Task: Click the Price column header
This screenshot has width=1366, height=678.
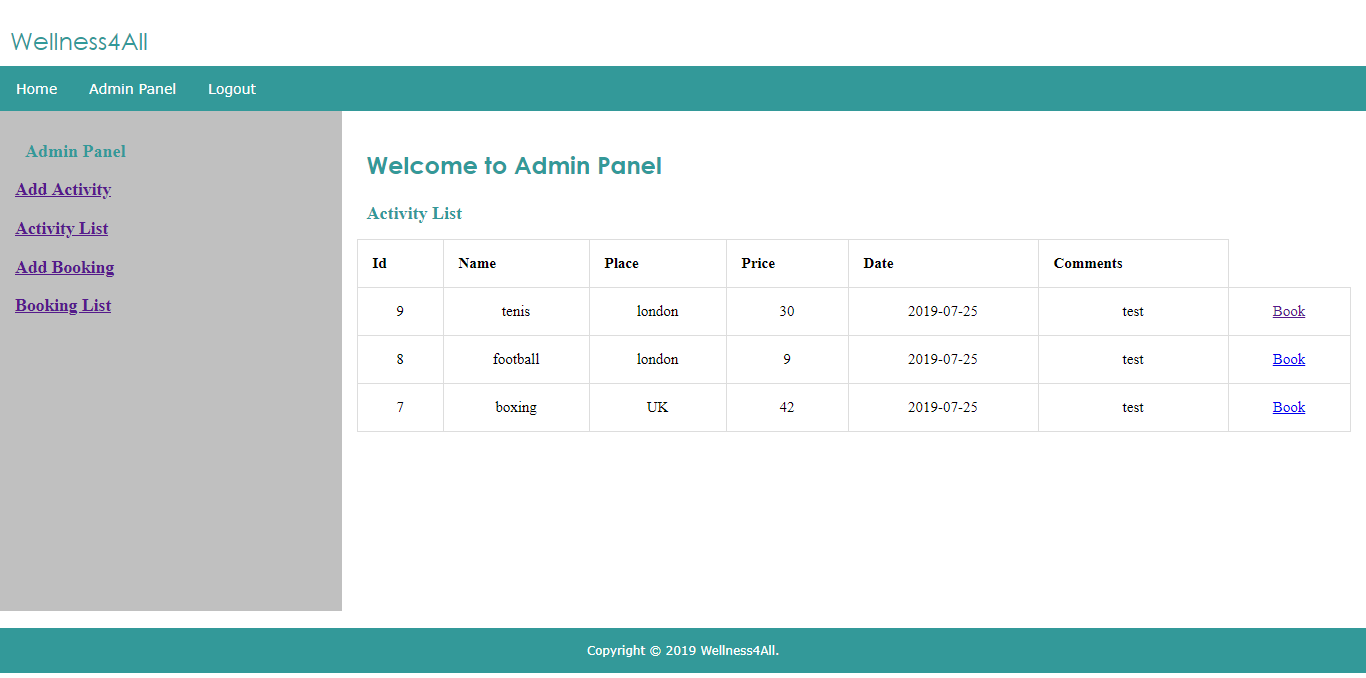Action: [x=787, y=264]
